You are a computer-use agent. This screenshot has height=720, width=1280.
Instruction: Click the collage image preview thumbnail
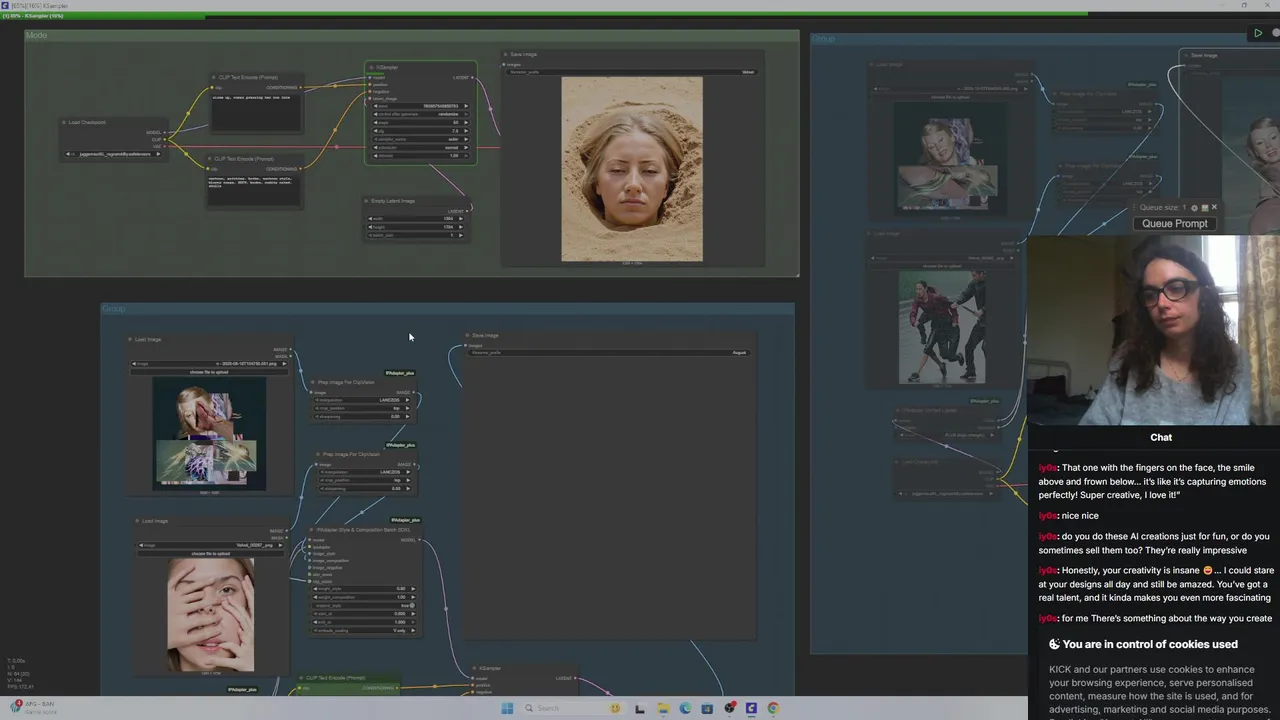209,433
